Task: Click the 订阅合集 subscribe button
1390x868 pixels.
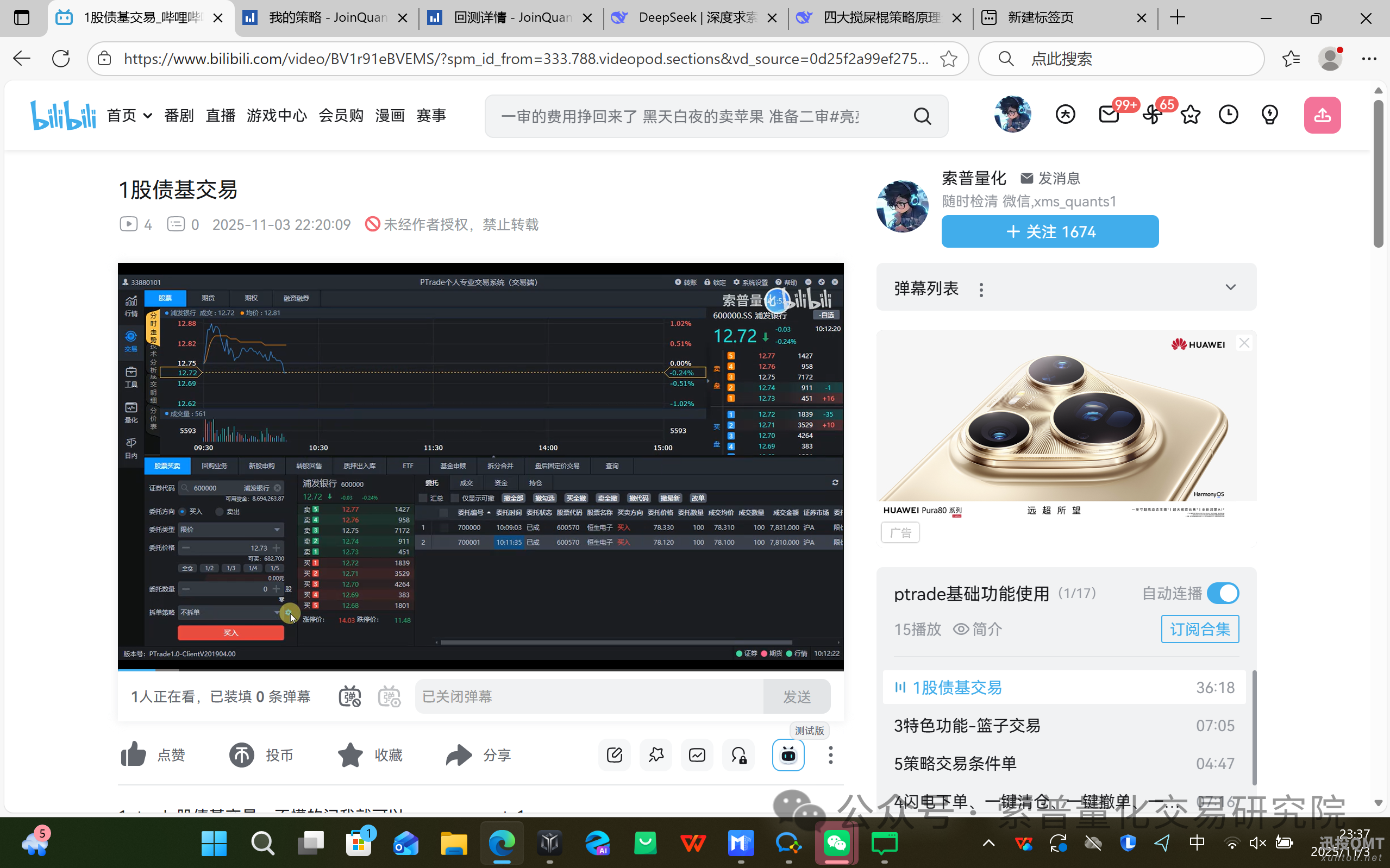Action: click(x=1199, y=628)
